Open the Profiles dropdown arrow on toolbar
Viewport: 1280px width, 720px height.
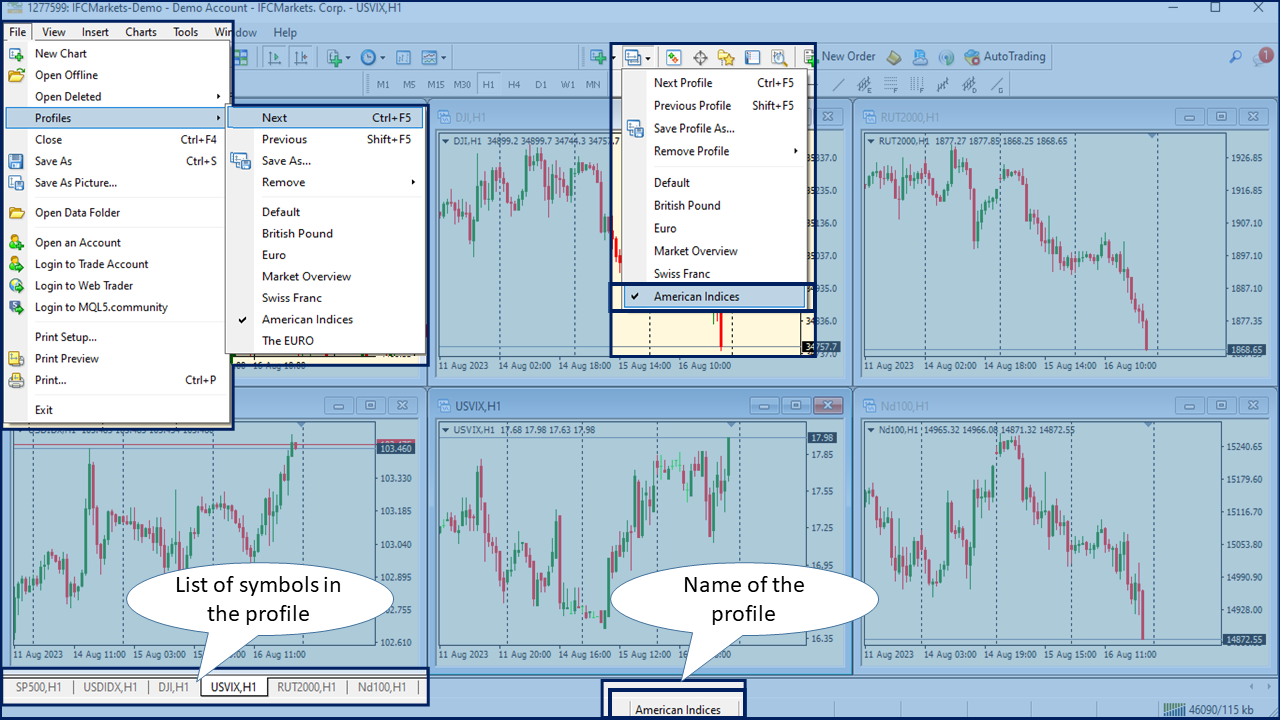tap(649, 57)
